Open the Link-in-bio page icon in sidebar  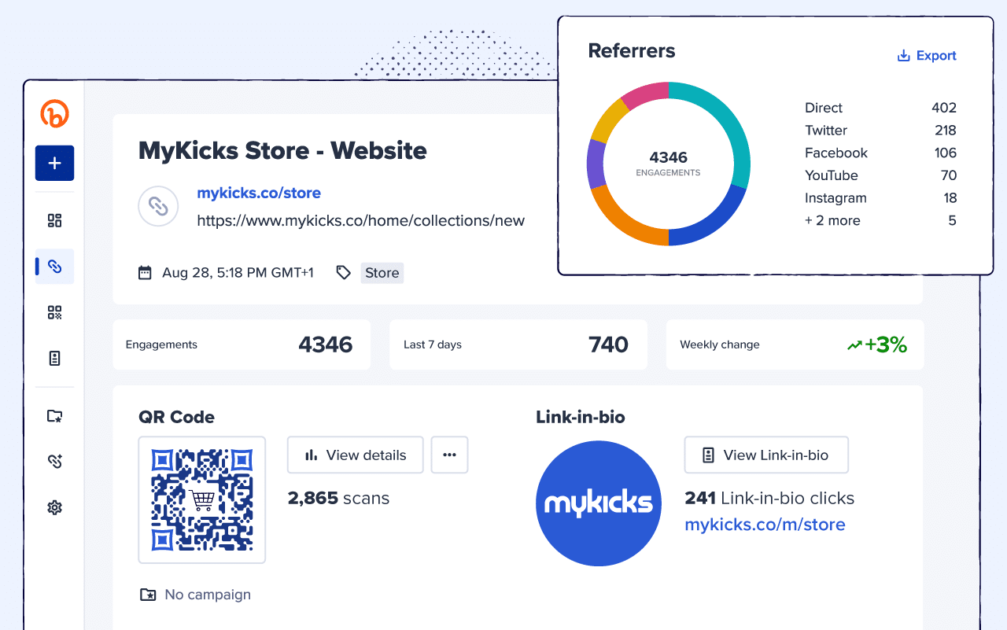click(55, 358)
